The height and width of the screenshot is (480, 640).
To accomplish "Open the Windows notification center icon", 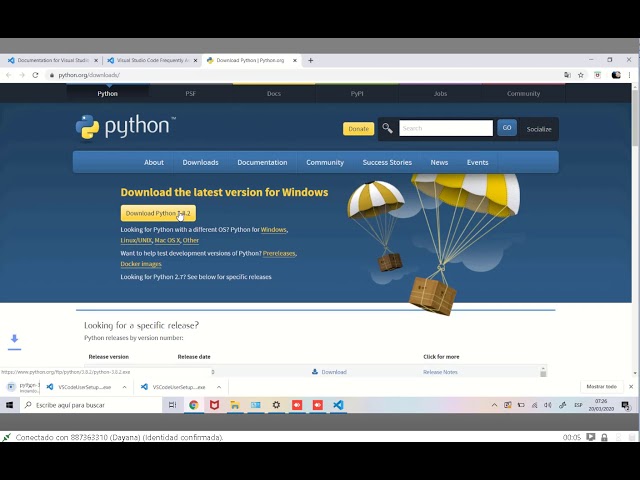I will tap(625, 405).
